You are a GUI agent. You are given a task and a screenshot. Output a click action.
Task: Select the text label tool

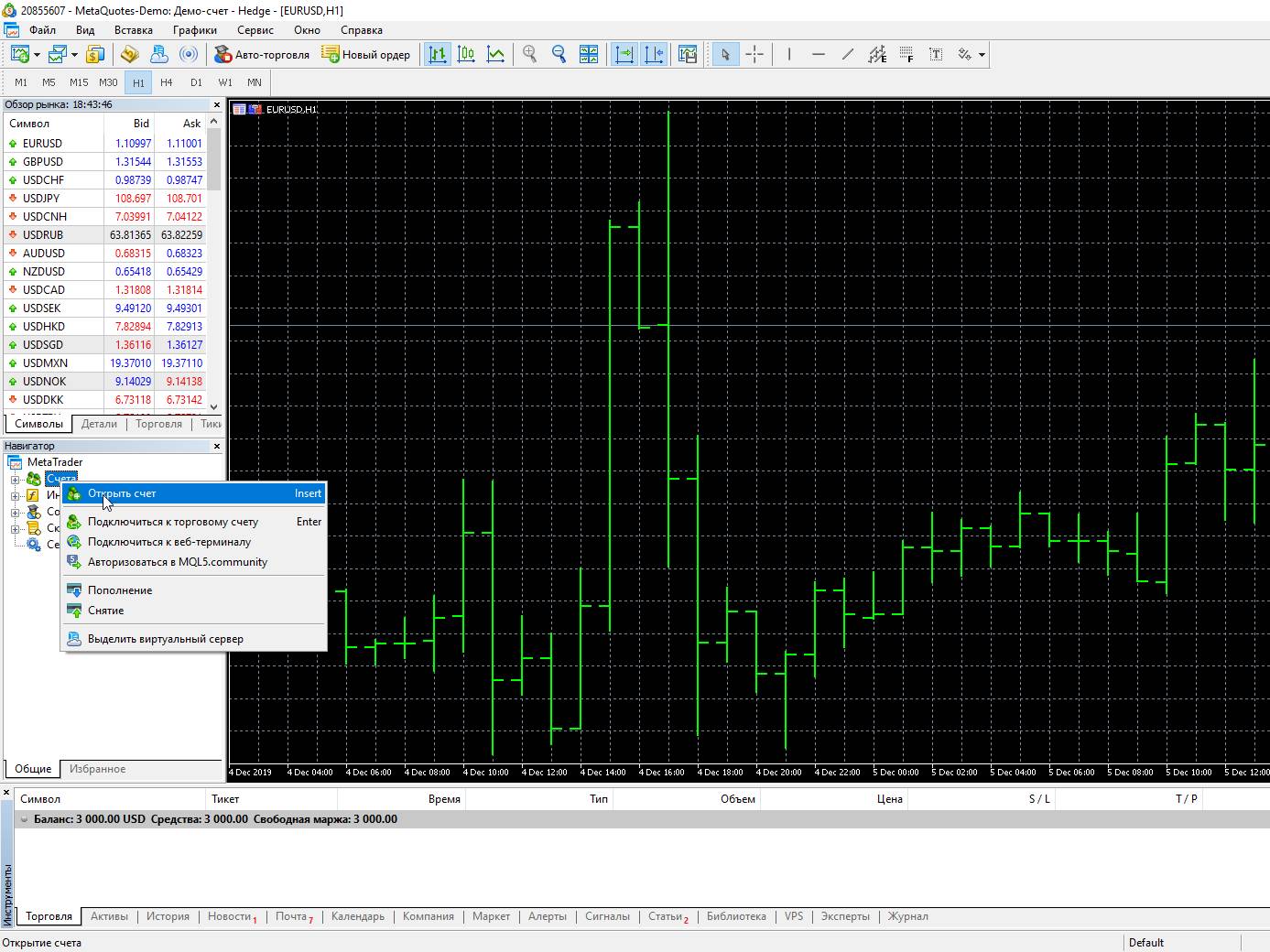pyautogui.click(x=936, y=55)
